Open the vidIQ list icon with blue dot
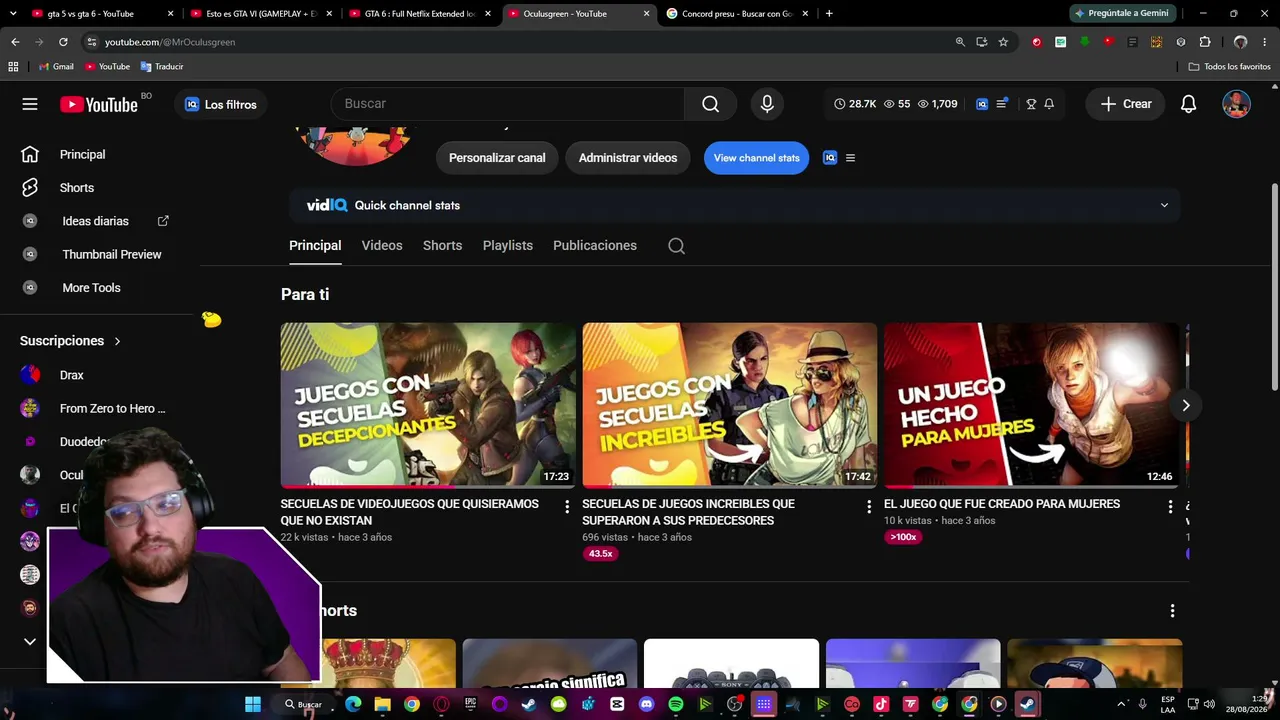Viewport: 1280px width, 720px height. pyautogui.click(x=1002, y=103)
